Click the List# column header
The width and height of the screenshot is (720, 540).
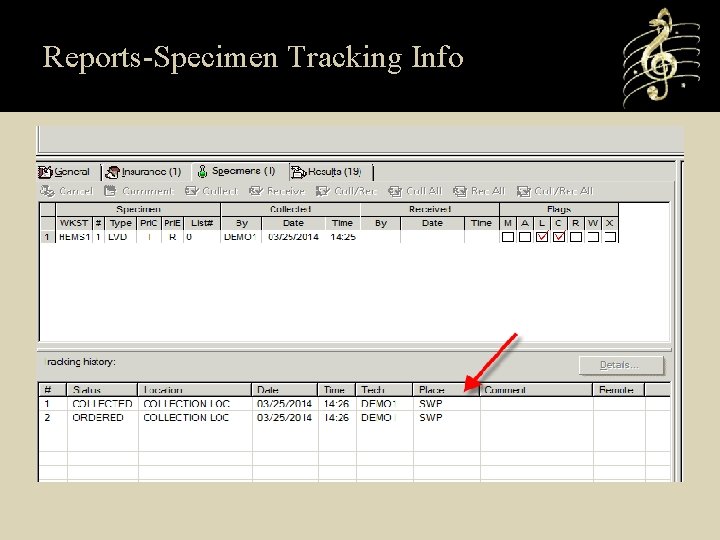(202, 223)
